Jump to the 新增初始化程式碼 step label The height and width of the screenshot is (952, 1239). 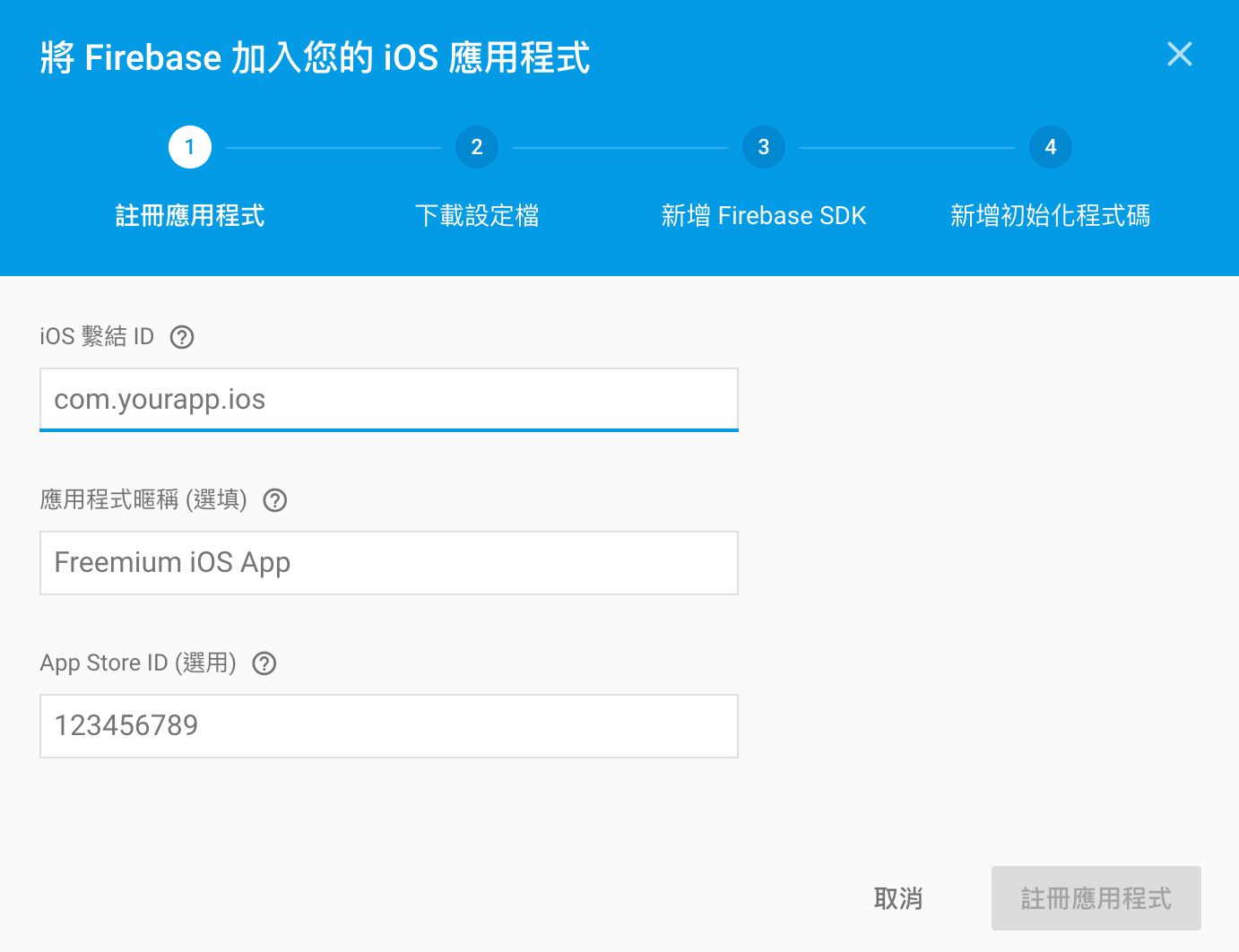[x=1050, y=216]
